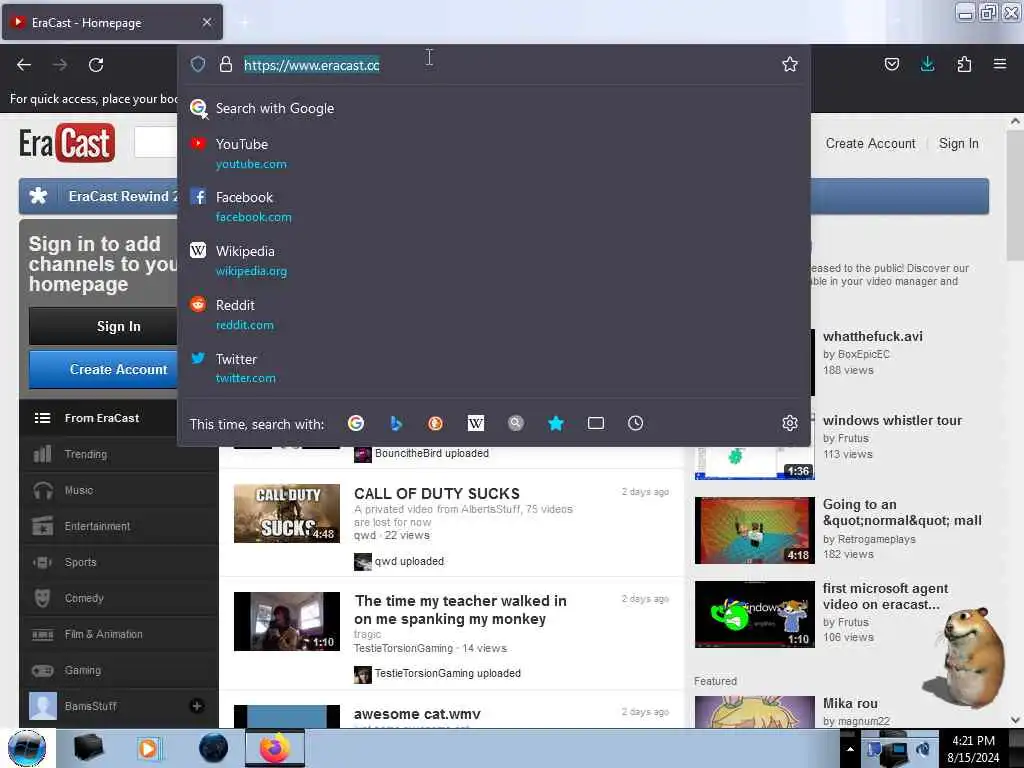Open the Extensions puzzle icon

pyautogui.click(x=964, y=64)
